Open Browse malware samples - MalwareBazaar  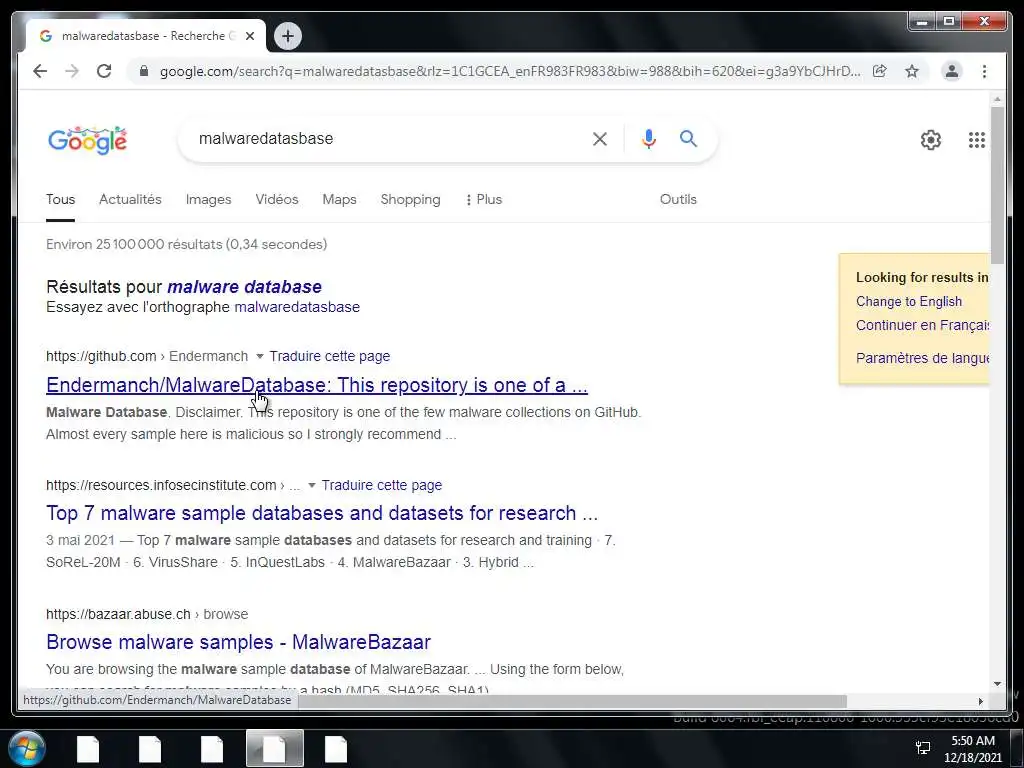[238, 642]
